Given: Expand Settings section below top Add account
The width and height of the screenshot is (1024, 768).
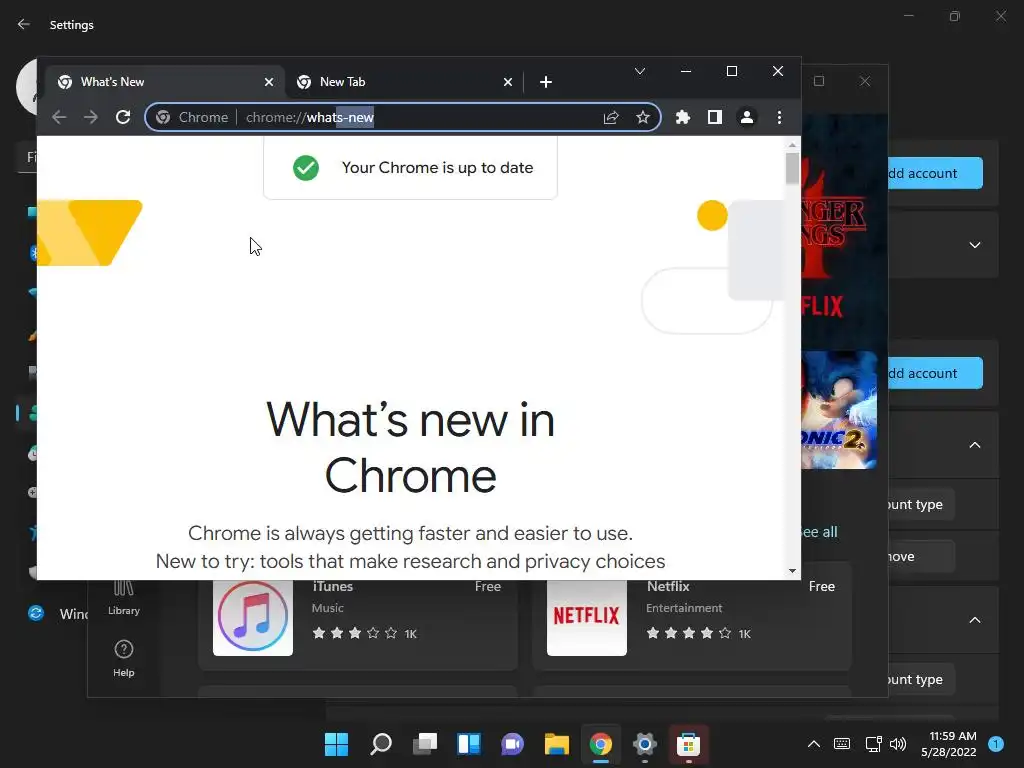Looking at the screenshot, I should click(x=974, y=245).
